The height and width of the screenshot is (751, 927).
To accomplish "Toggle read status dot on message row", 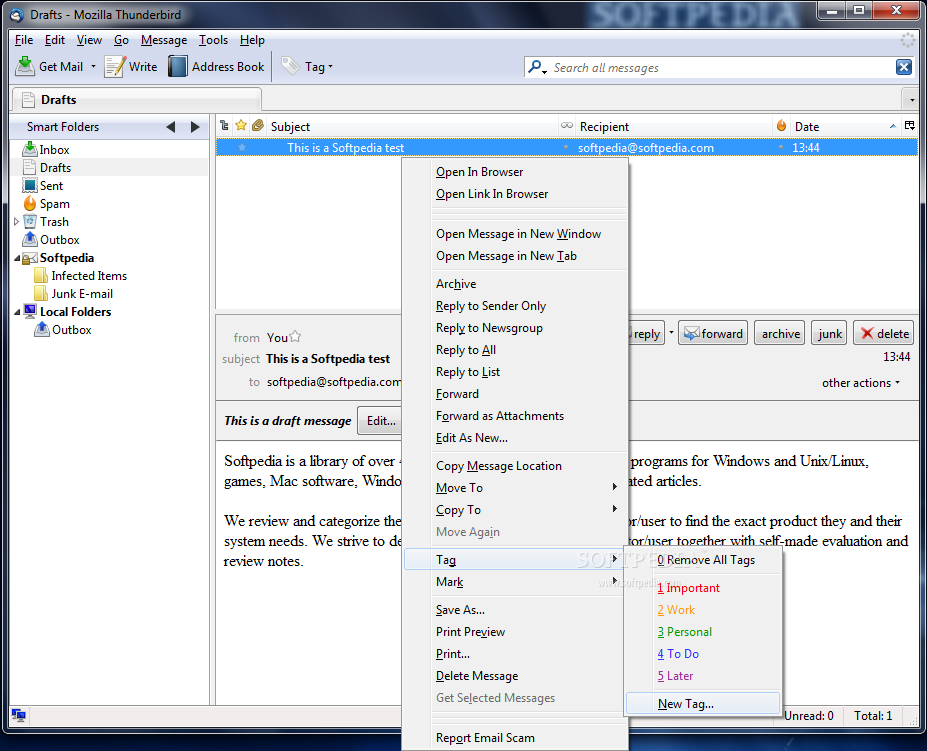I will click(x=566, y=147).
